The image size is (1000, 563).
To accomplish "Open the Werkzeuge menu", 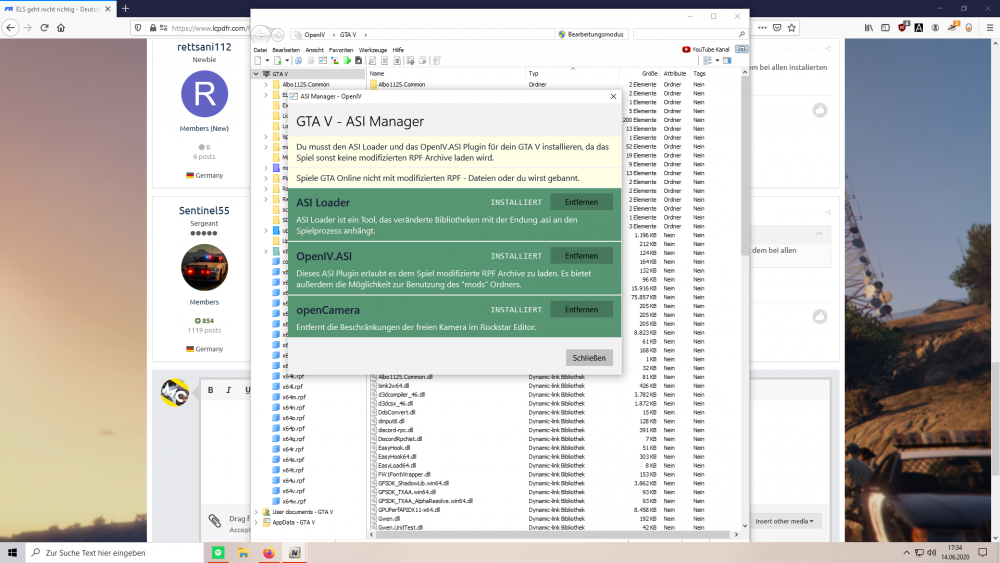I will [x=372, y=49].
